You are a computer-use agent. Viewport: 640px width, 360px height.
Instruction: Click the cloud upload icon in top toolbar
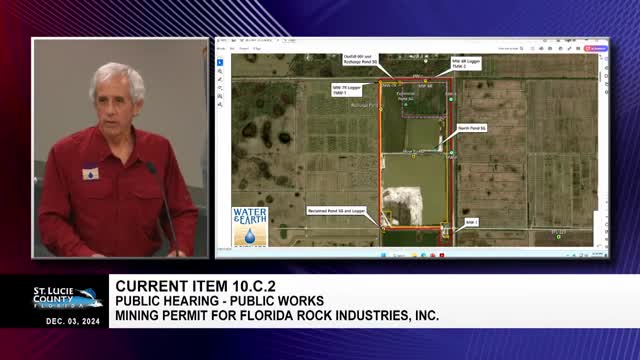(x=542, y=49)
